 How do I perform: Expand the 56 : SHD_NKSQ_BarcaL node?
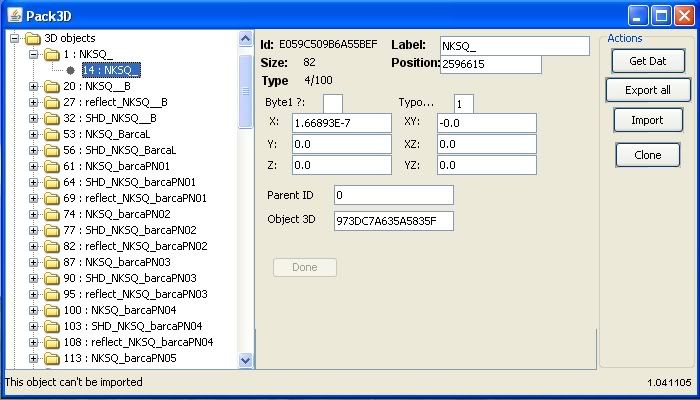coord(33,150)
